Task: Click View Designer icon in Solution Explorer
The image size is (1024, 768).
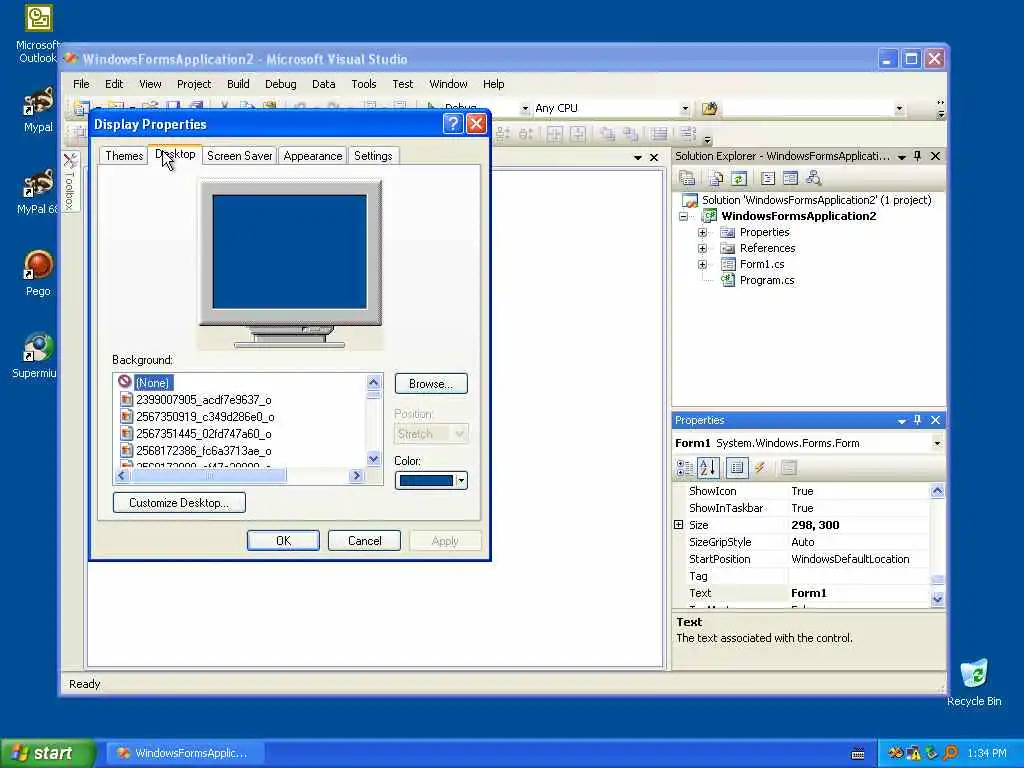Action: [x=790, y=178]
